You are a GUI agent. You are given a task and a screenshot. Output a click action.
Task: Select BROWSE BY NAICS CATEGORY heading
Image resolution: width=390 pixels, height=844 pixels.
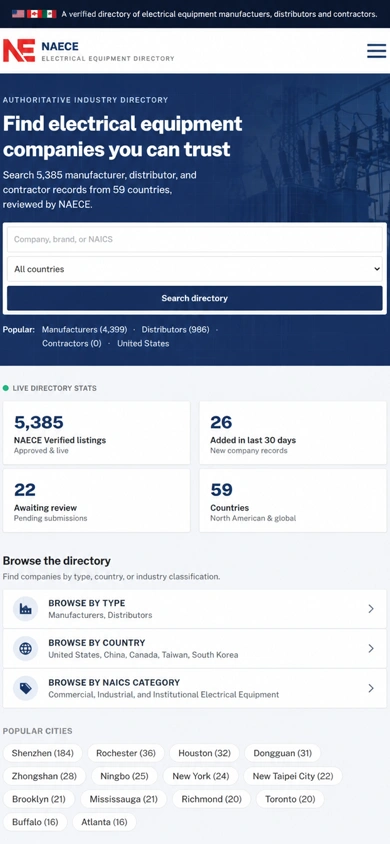(x=114, y=683)
